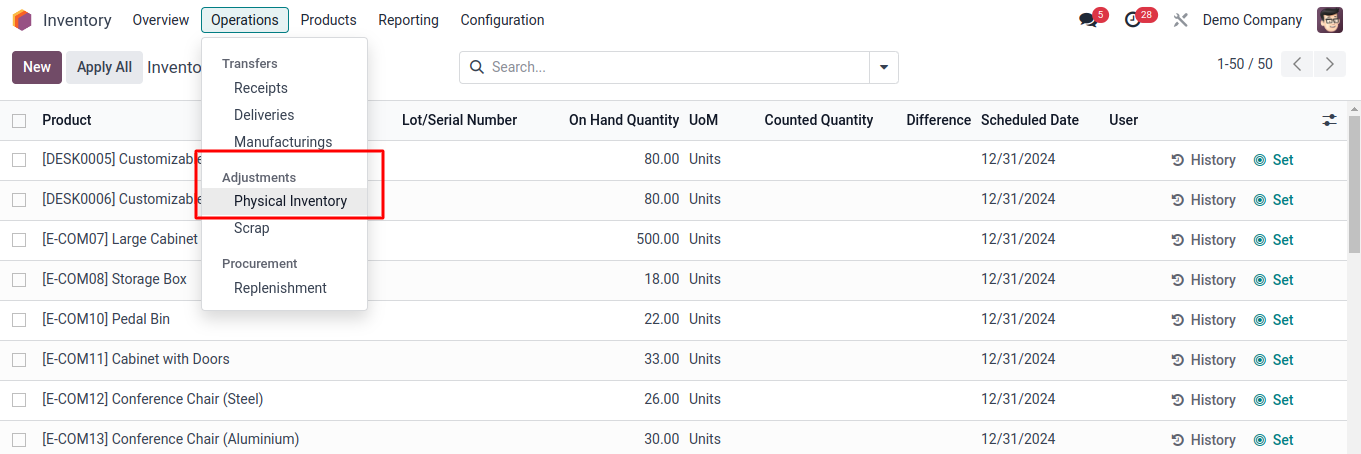Click the column settings adjust icon
Image resolution: width=1361 pixels, height=454 pixels.
tap(1329, 120)
